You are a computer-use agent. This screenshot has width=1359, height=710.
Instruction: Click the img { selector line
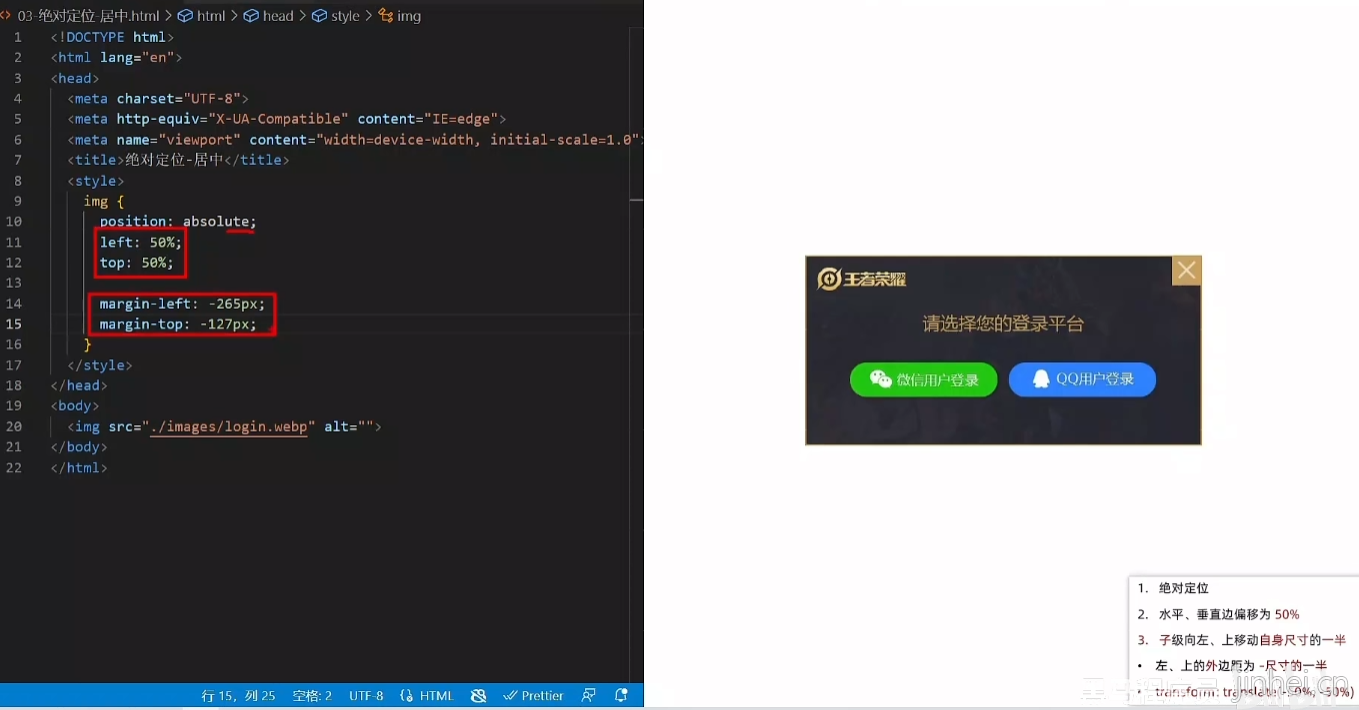point(104,201)
